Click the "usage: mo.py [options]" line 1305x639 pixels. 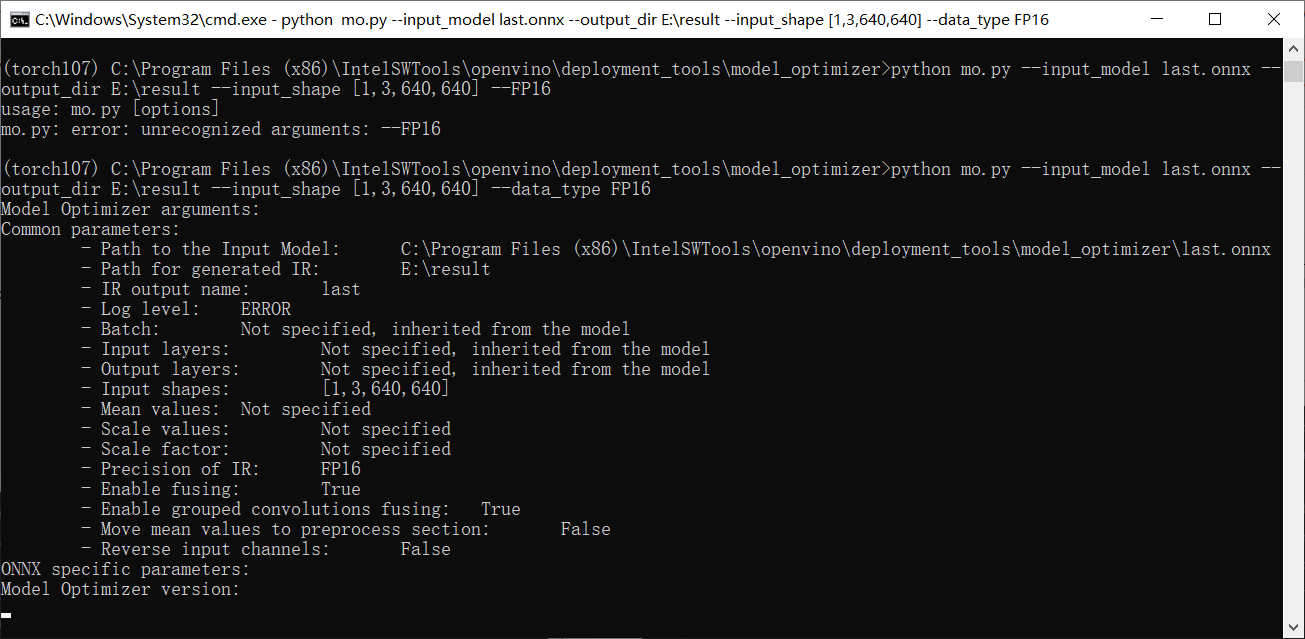coord(110,109)
